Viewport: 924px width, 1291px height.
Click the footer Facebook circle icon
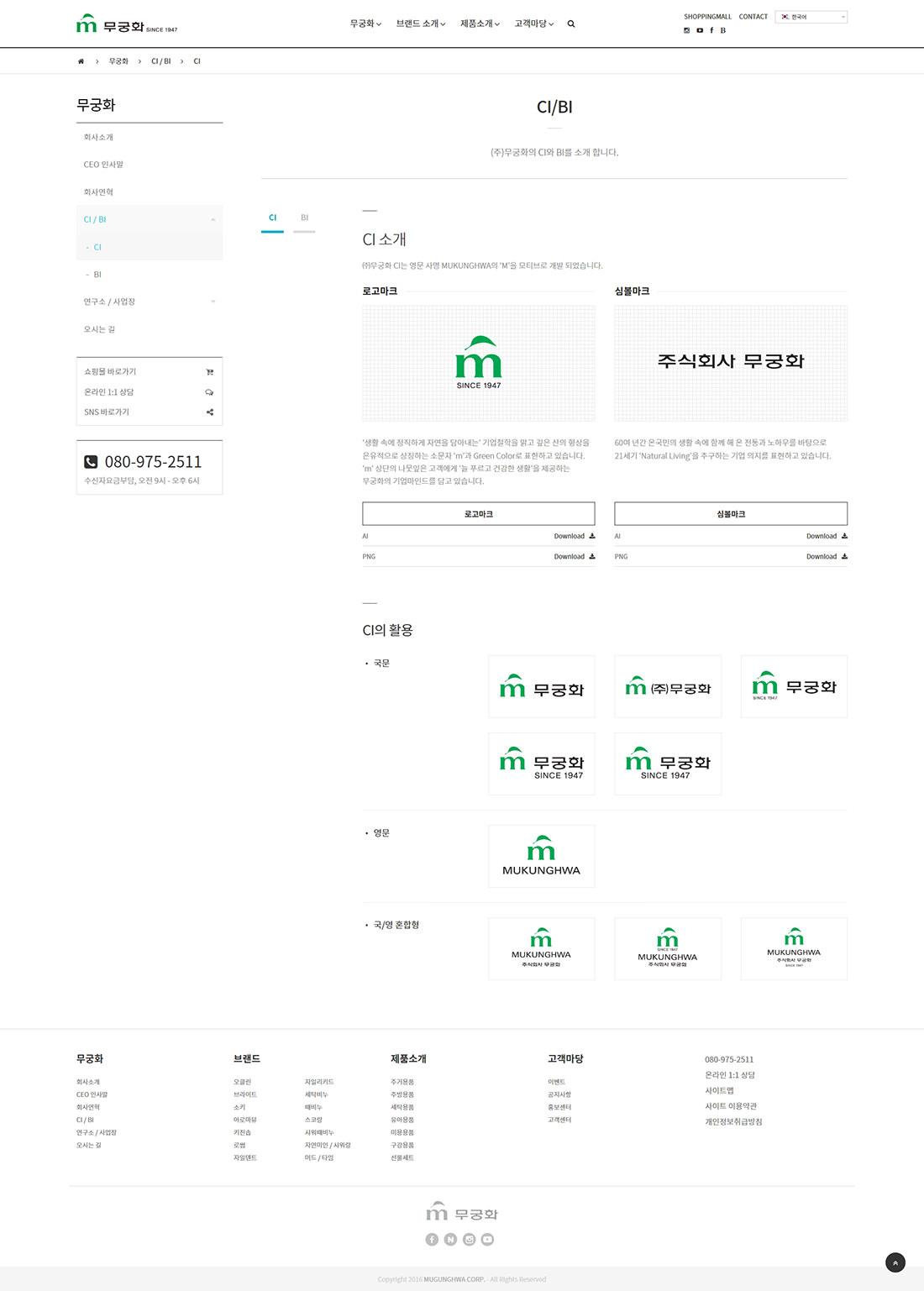[x=432, y=1239]
